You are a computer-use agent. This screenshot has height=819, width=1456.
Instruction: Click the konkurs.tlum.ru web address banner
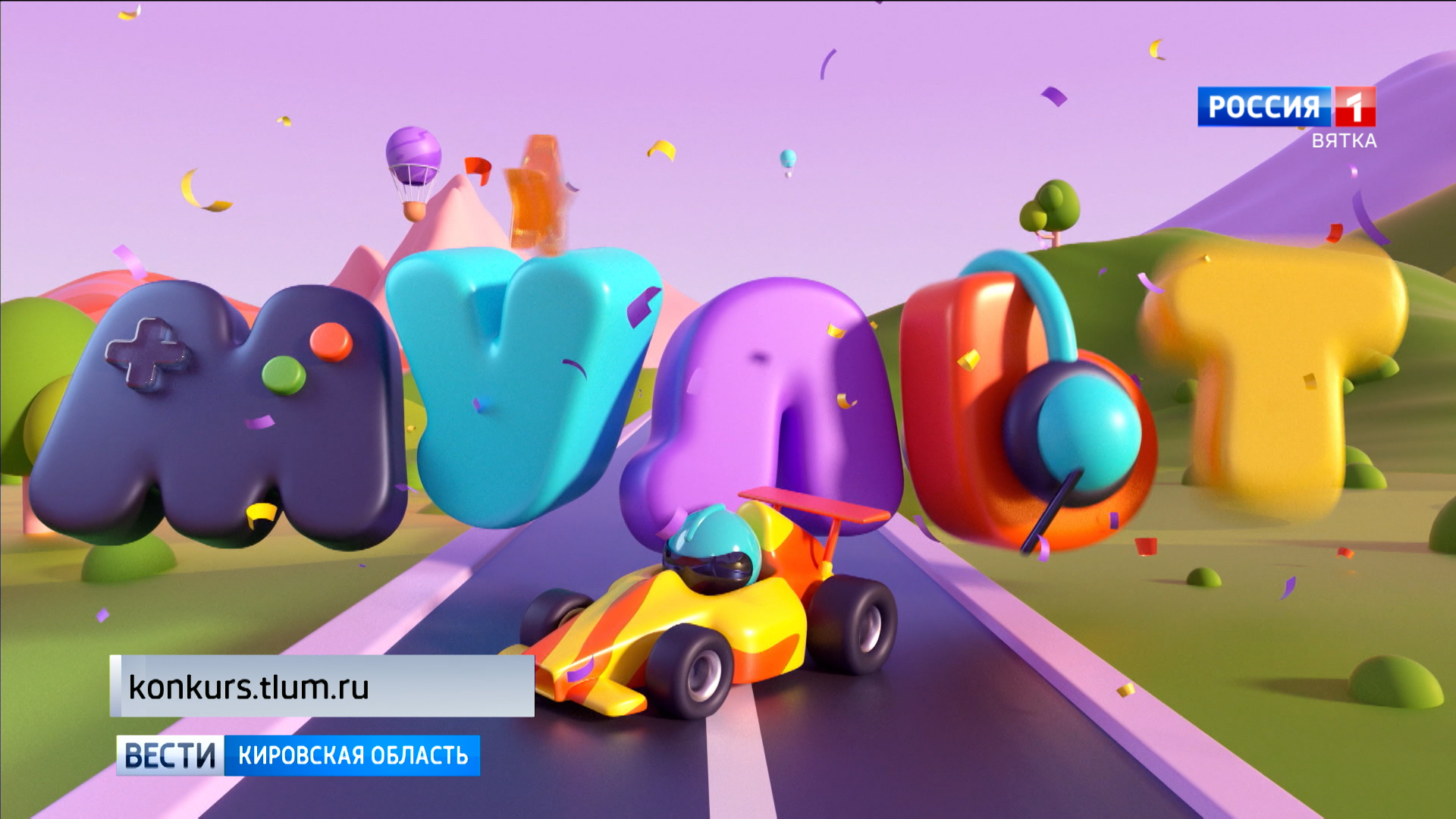pyautogui.click(x=322, y=686)
